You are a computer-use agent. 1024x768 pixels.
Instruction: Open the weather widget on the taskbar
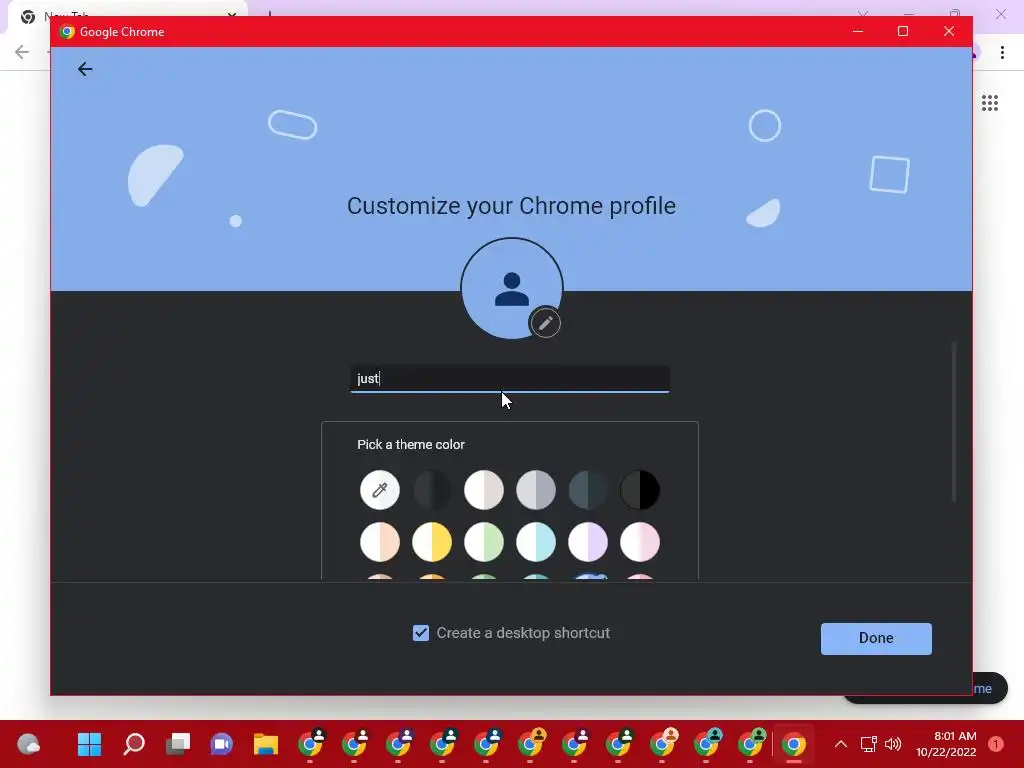click(x=29, y=744)
